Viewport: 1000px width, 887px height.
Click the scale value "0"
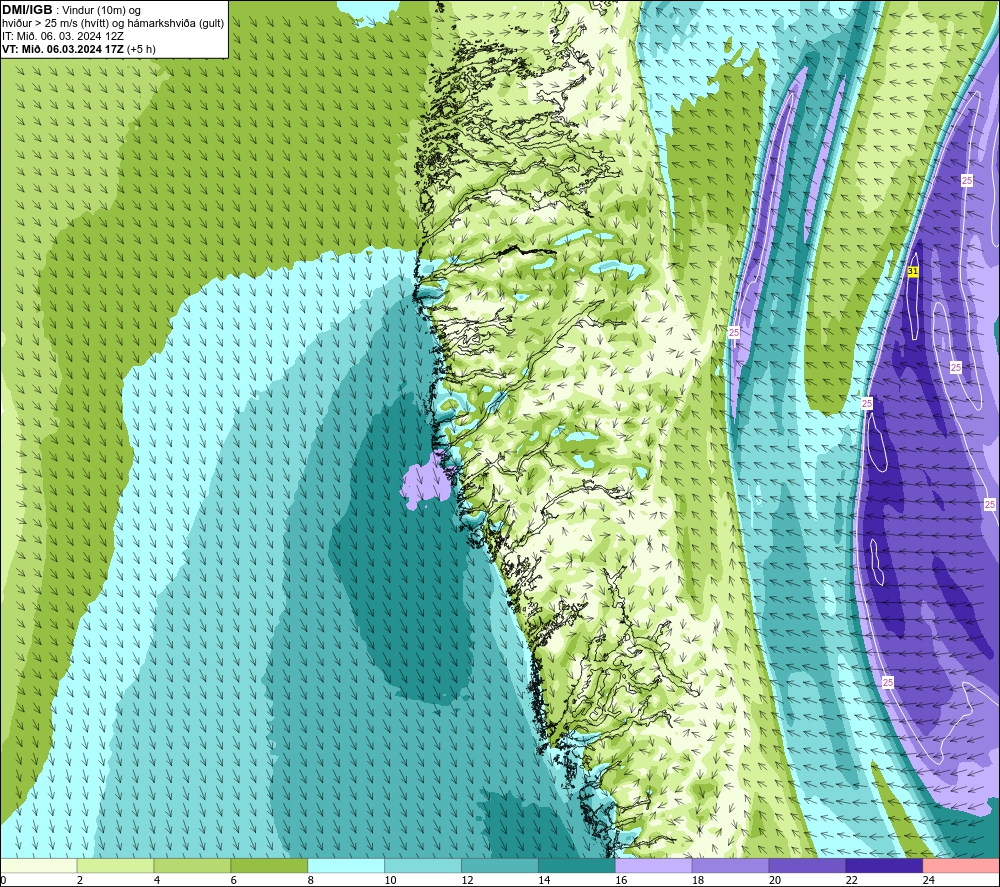pos(3,880)
